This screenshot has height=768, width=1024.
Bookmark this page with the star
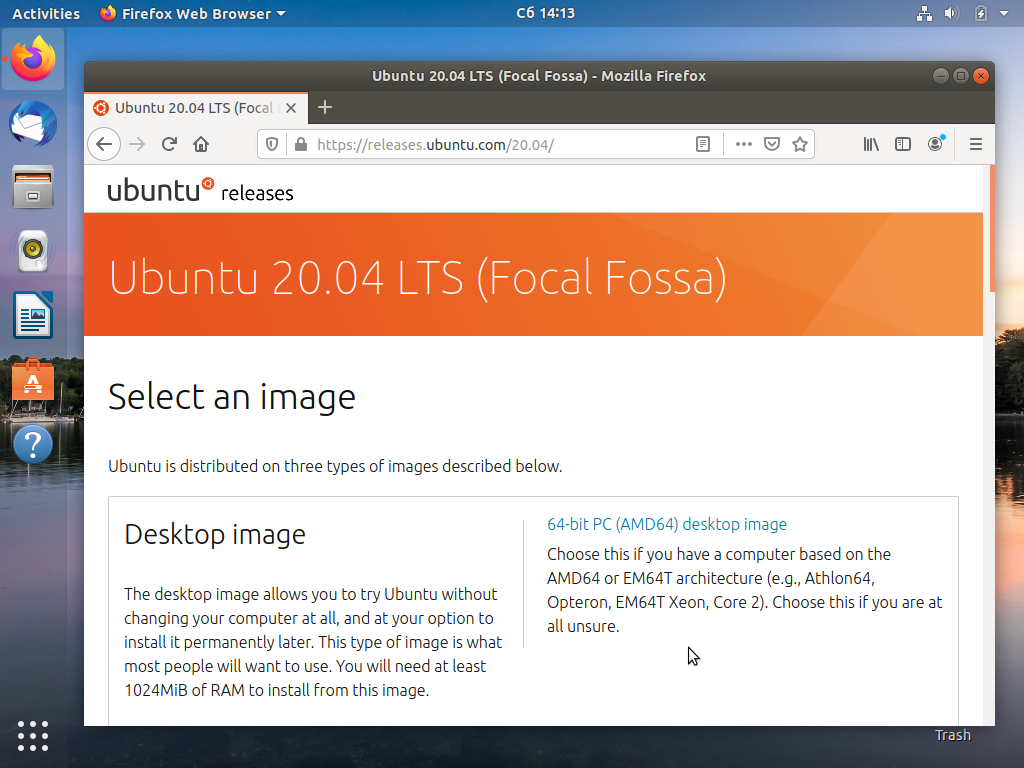800,144
